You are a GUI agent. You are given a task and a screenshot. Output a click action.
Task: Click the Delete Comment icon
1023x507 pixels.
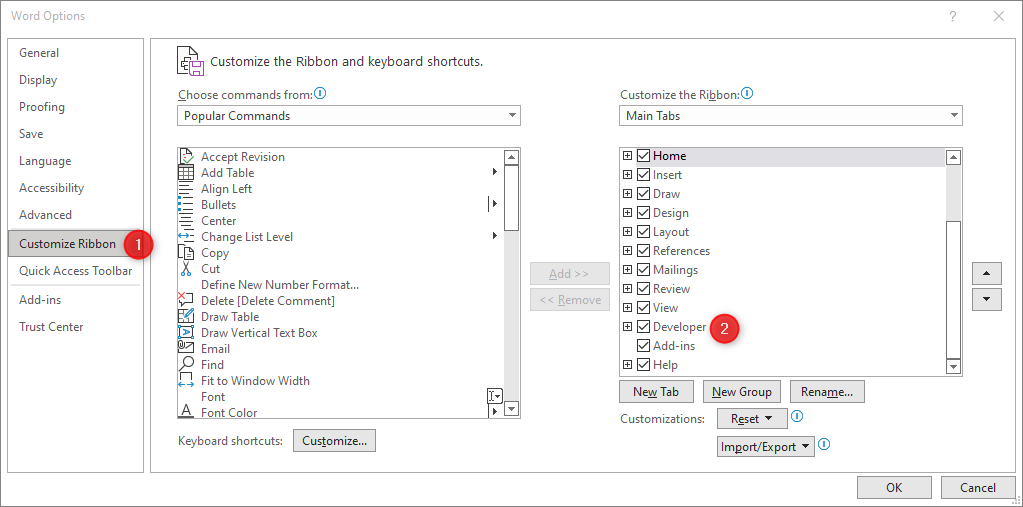point(186,301)
